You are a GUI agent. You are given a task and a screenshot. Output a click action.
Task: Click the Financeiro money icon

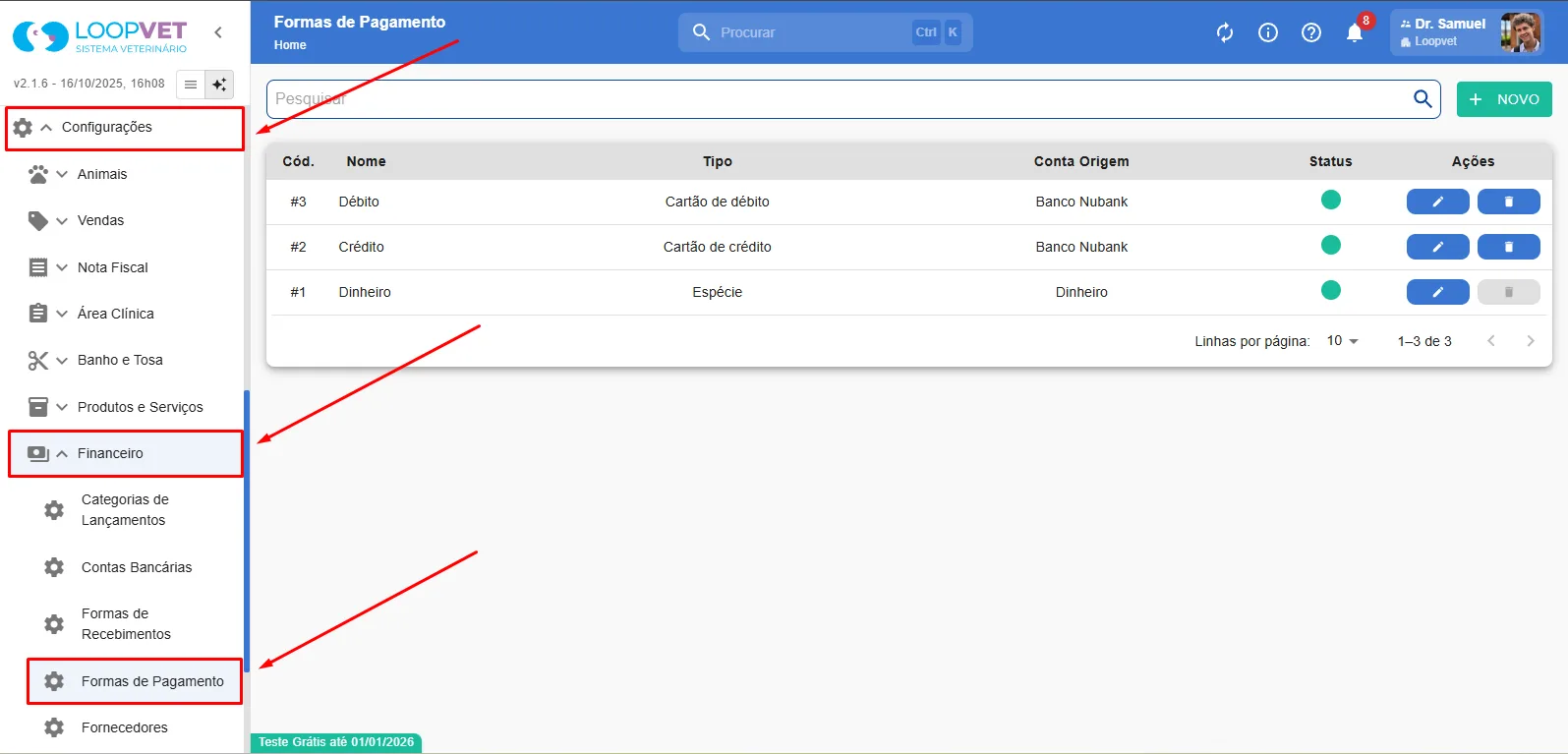(x=38, y=453)
